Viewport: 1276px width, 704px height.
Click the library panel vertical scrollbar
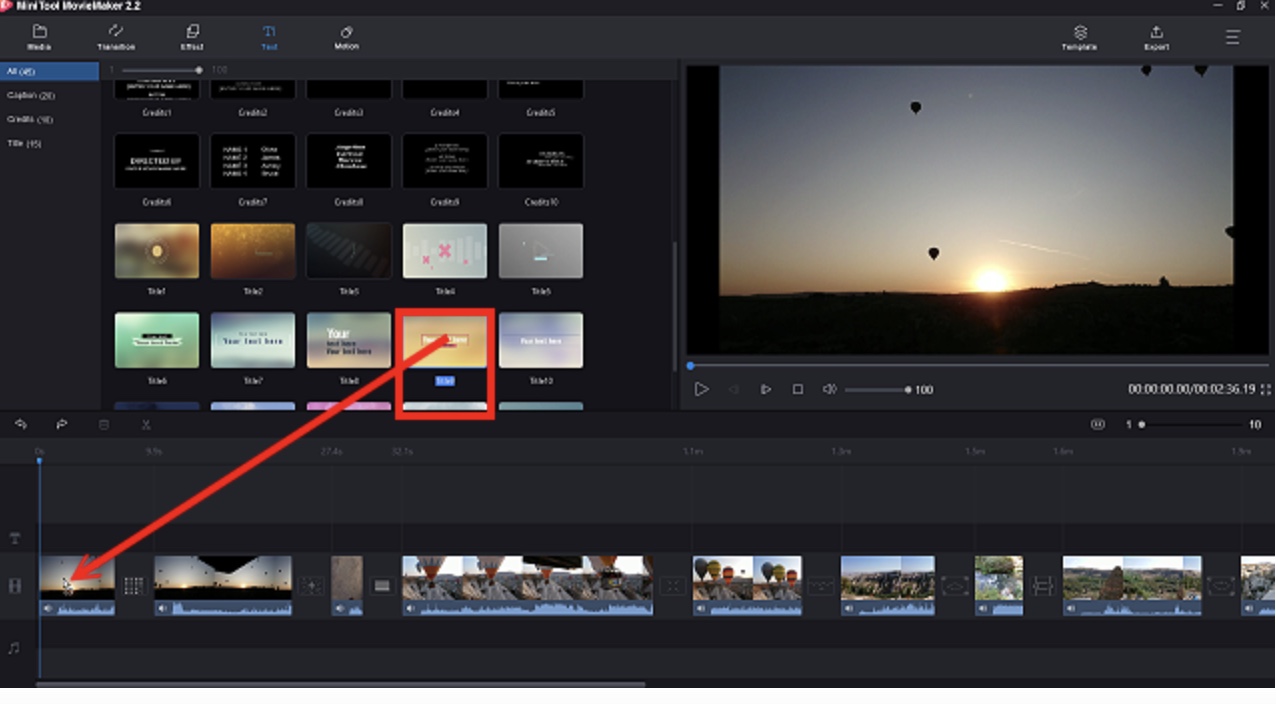(x=675, y=280)
